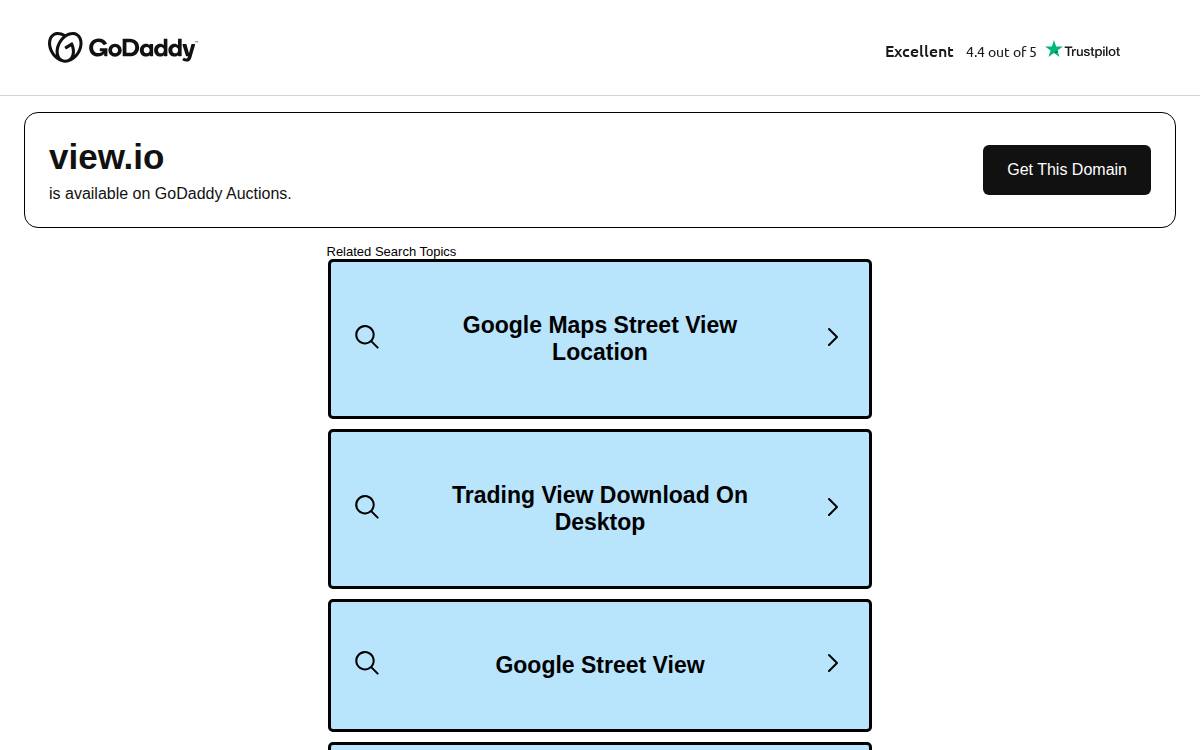Click the Get This Domain button
The width and height of the screenshot is (1200, 750).
[1066, 170]
